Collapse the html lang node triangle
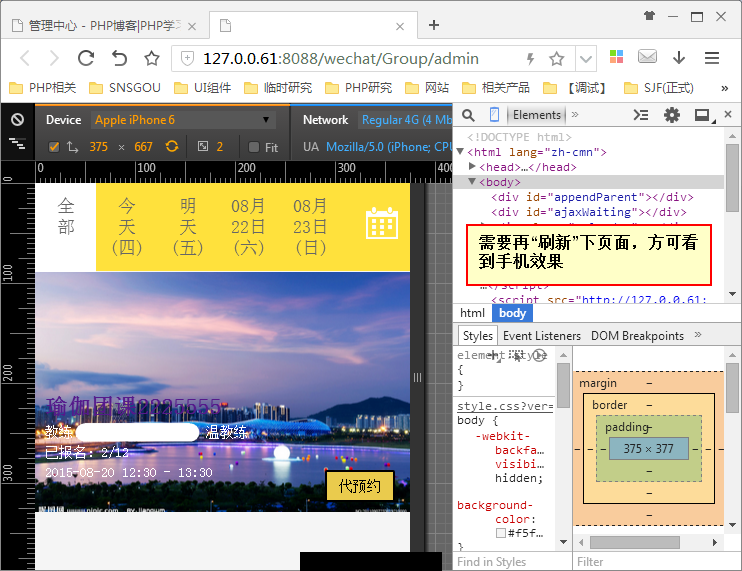This screenshot has height=571, width=742. pos(460,151)
